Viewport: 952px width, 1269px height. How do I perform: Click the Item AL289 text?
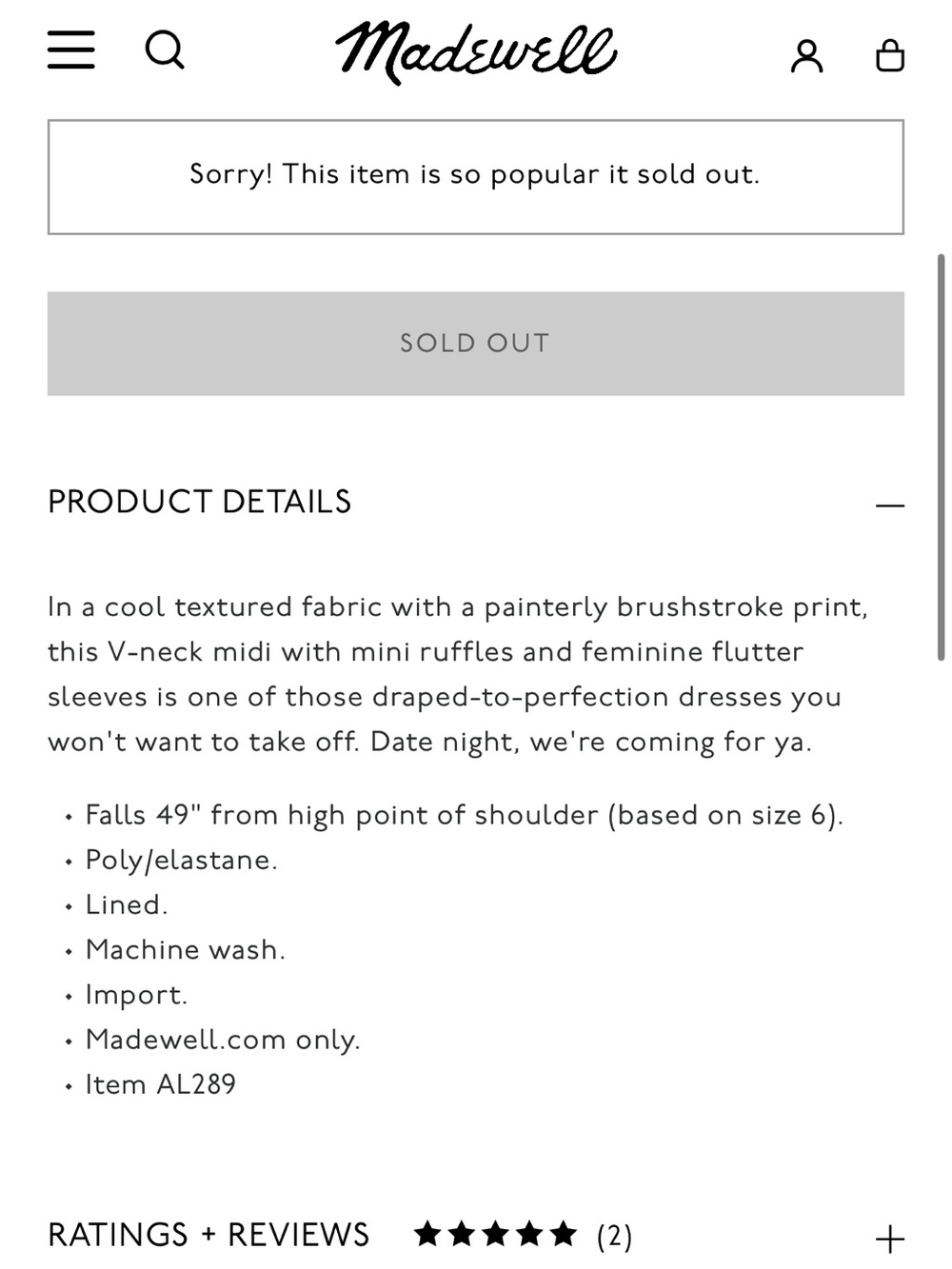tap(160, 1084)
